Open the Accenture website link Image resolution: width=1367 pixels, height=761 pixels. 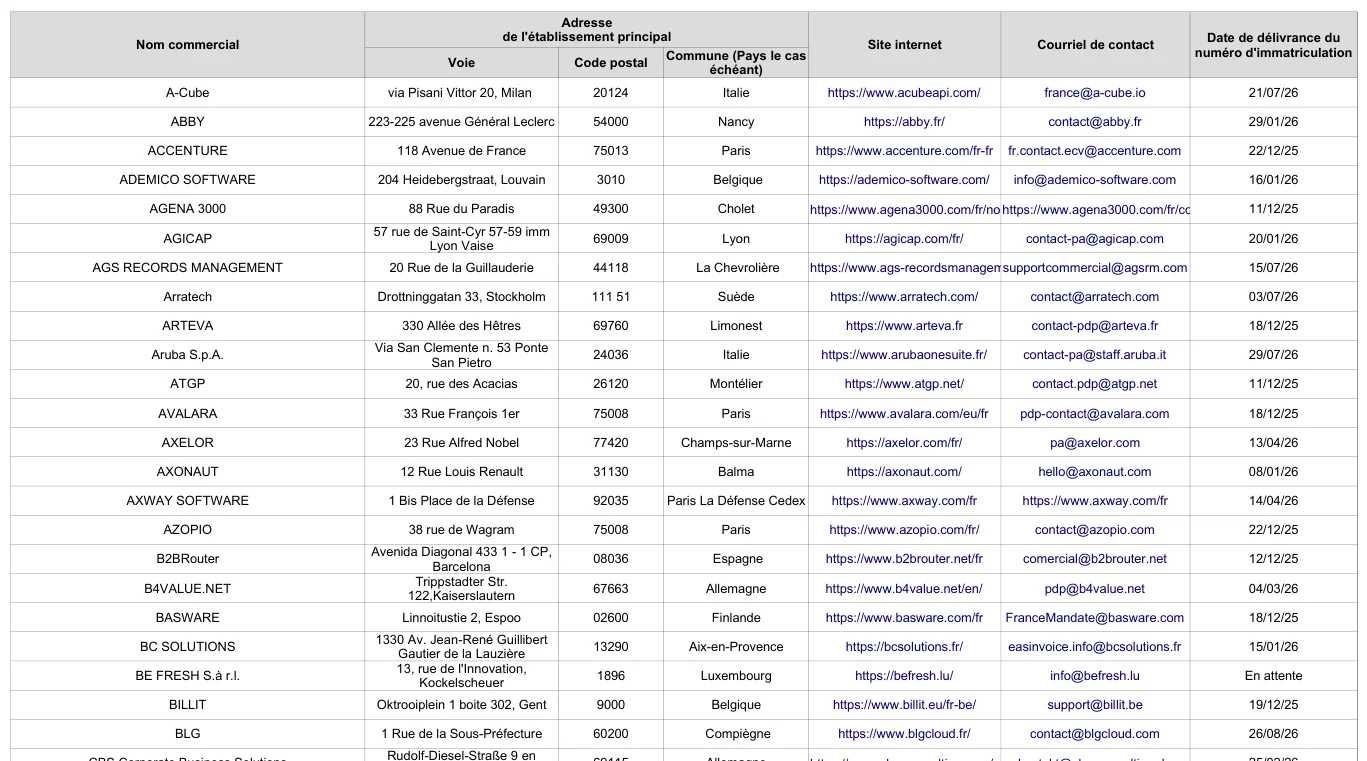pos(904,151)
